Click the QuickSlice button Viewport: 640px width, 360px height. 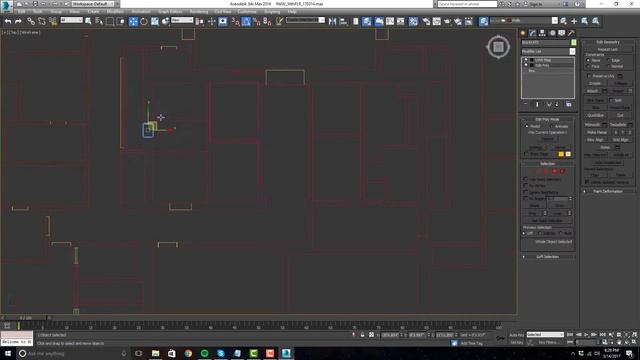pos(596,116)
